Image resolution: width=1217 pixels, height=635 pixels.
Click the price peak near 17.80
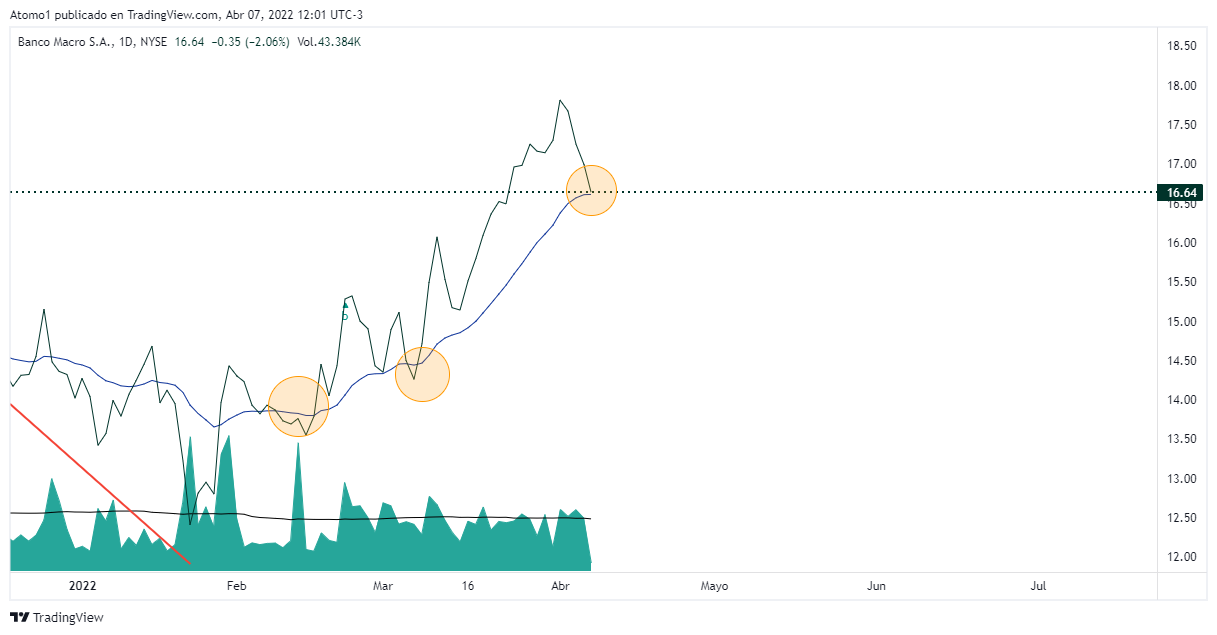560,101
